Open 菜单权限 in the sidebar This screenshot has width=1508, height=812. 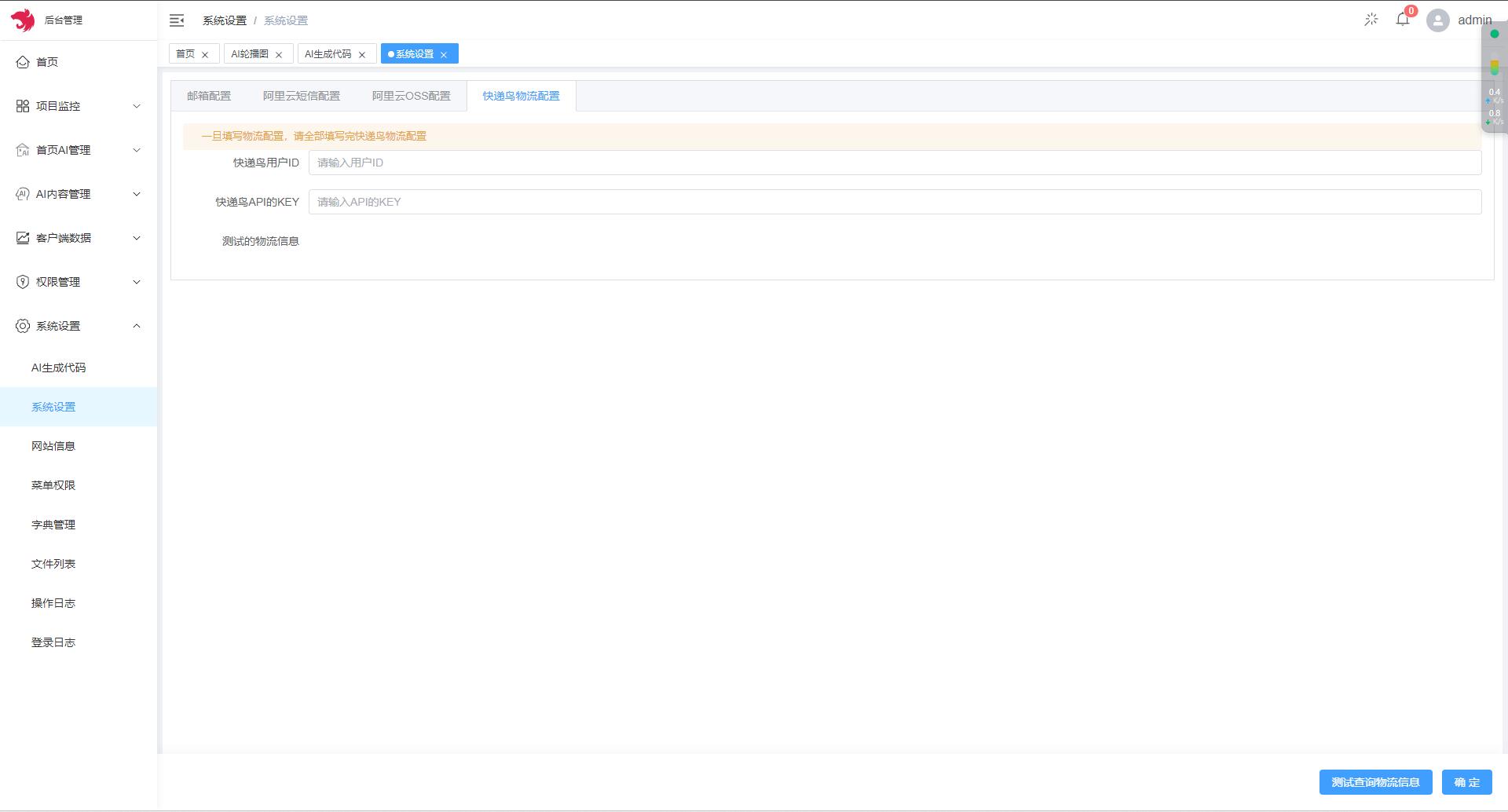tap(79, 485)
